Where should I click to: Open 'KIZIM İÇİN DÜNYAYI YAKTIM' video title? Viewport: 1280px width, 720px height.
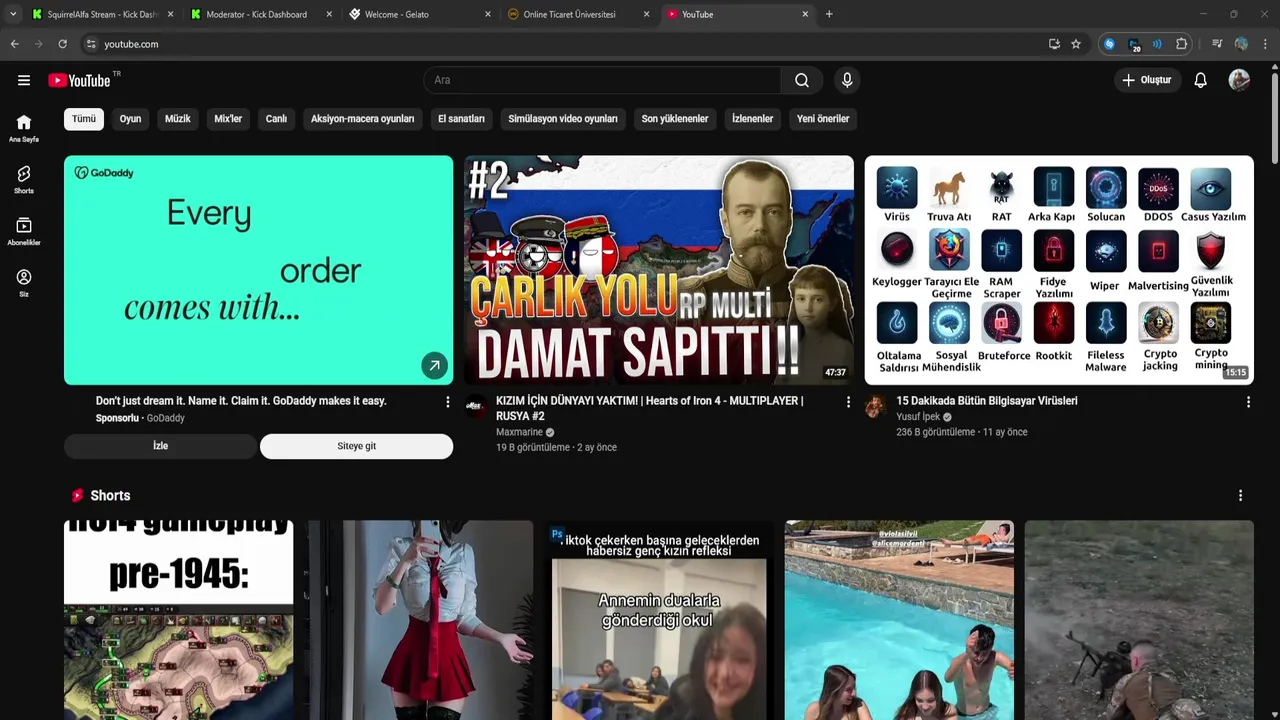click(650, 408)
